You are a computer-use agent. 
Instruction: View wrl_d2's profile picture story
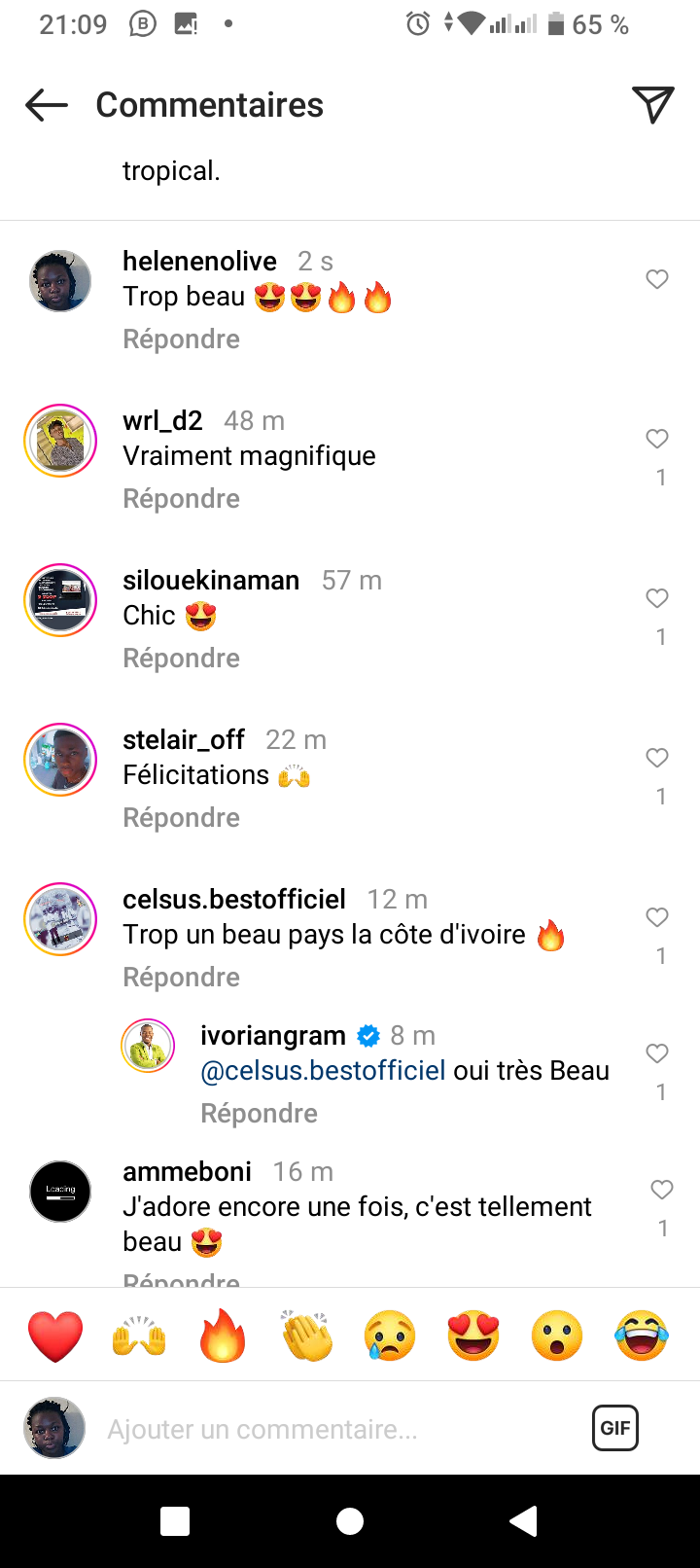(x=60, y=441)
